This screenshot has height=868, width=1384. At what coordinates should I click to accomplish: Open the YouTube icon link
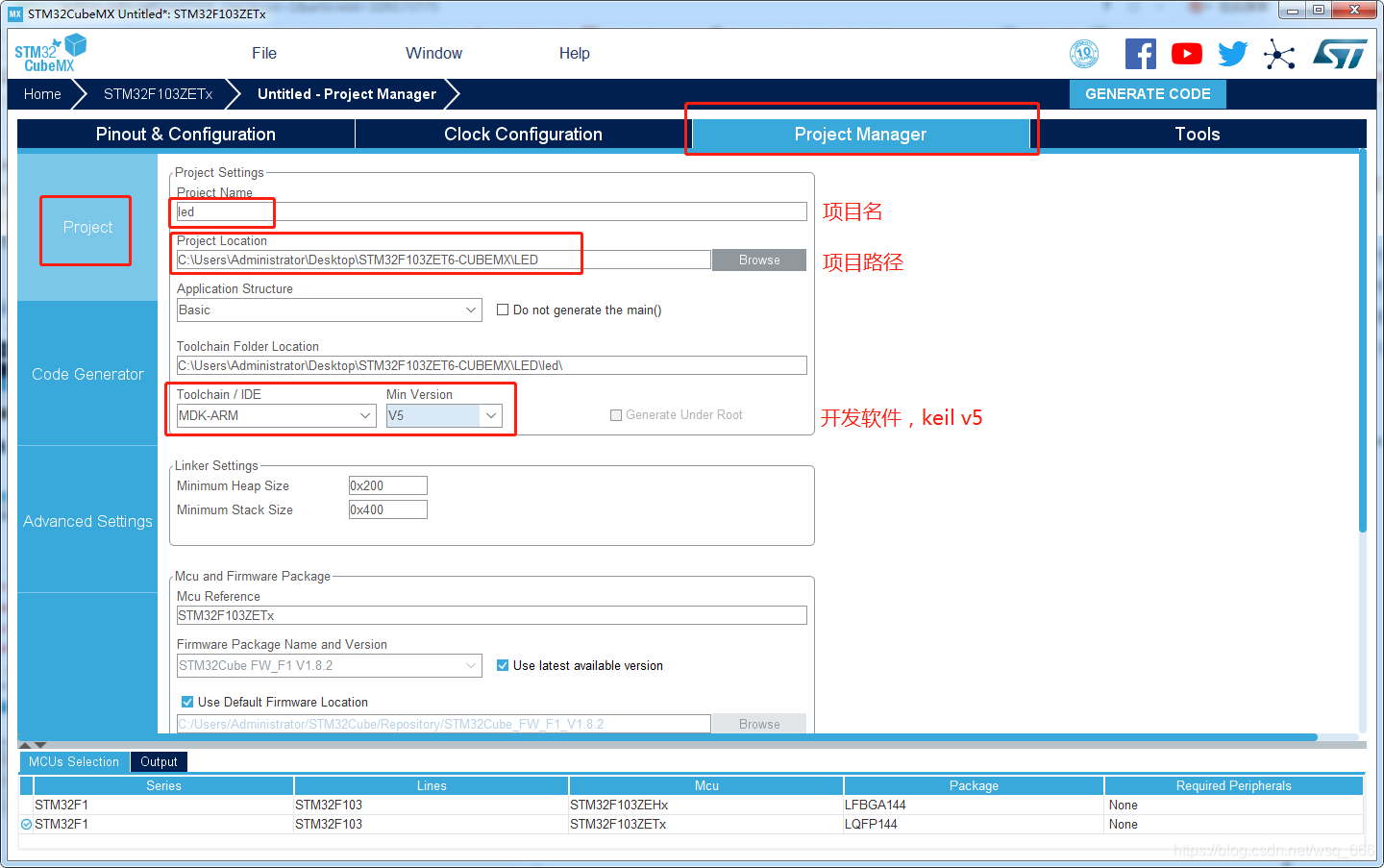1187,54
